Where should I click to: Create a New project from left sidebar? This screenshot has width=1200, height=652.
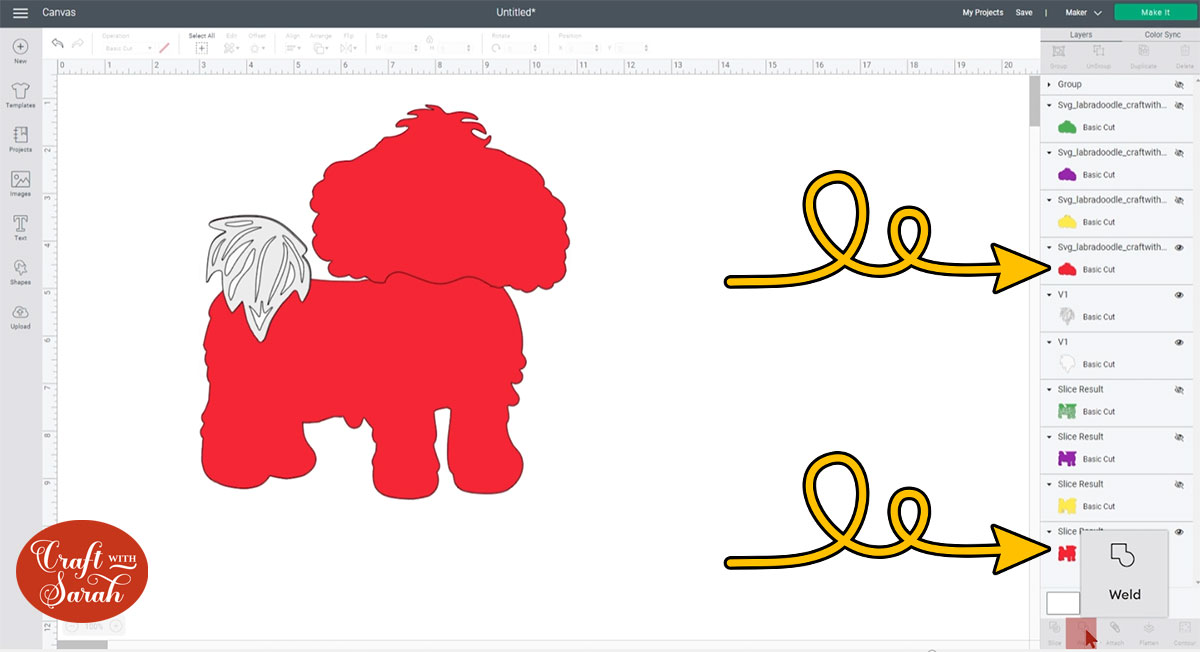20,50
